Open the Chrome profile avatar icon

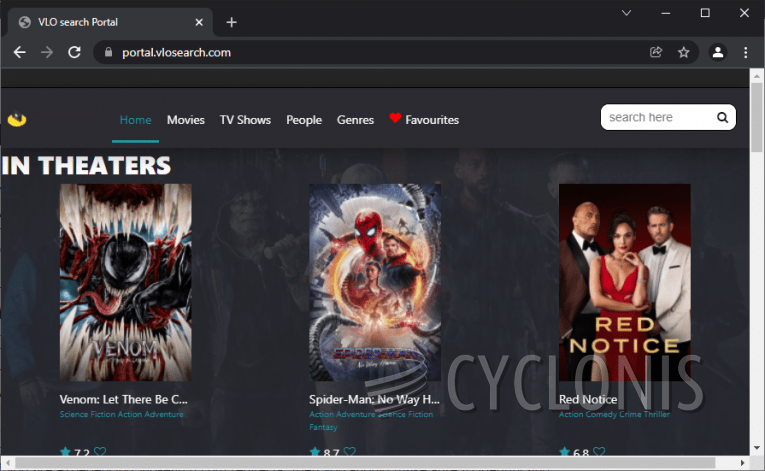(717, 52)
